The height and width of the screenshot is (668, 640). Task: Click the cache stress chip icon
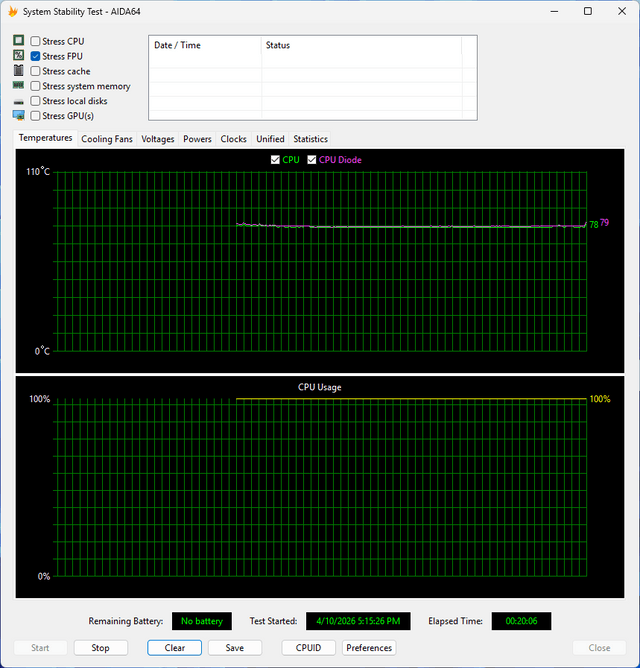click(x=18, y=70)
